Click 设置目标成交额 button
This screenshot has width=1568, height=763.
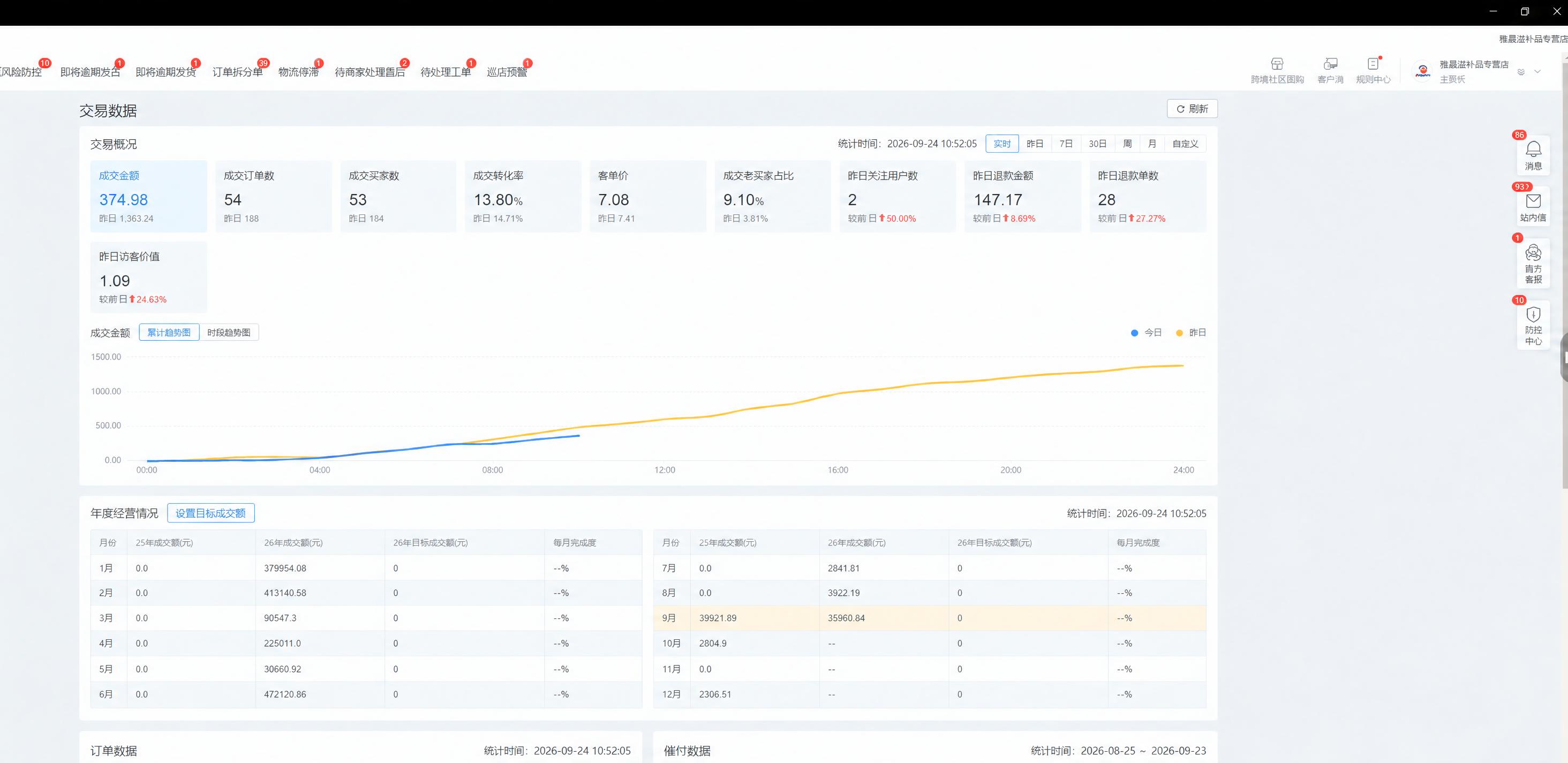coord(210,513)
